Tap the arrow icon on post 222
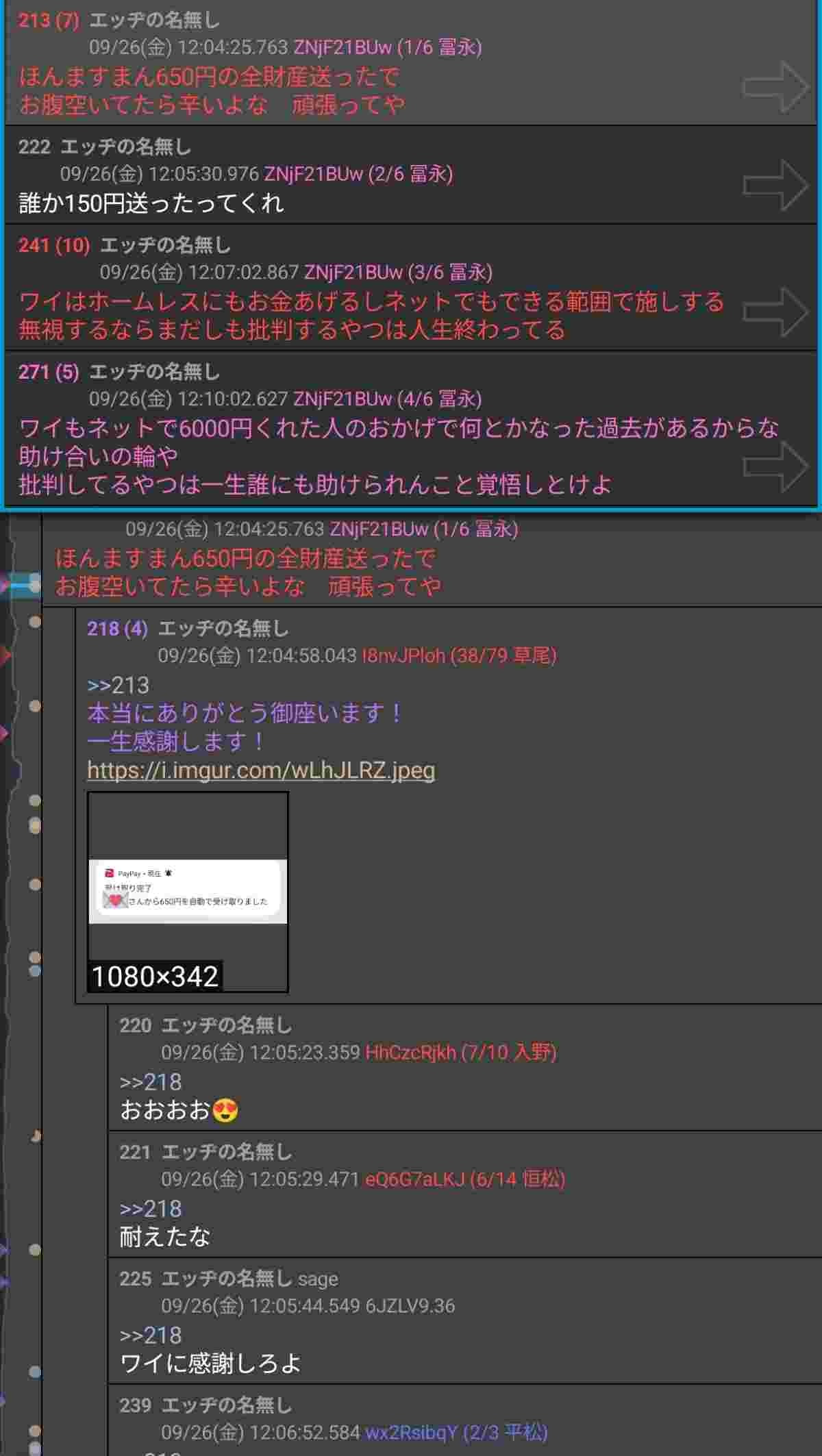This screenshot has width=822, height=1456. (x=775, y=185)
